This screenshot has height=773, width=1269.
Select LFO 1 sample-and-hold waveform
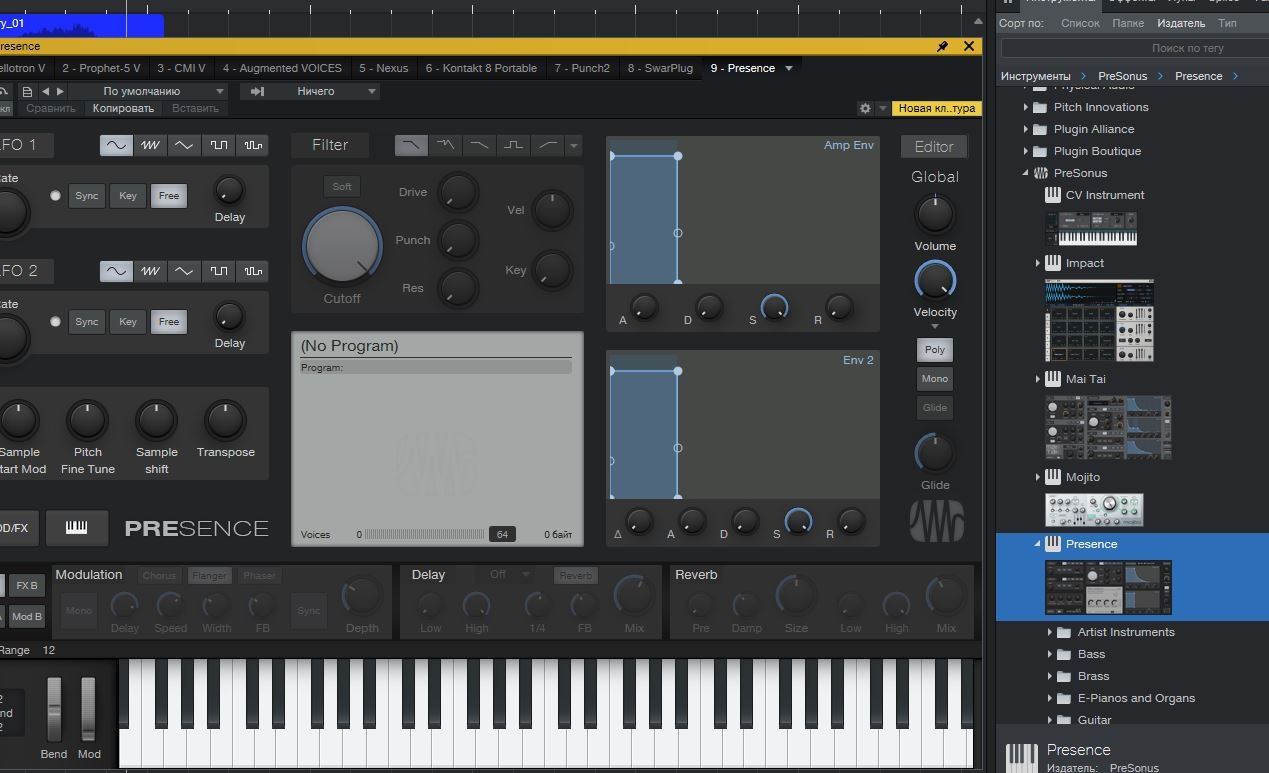click(252, 145)
